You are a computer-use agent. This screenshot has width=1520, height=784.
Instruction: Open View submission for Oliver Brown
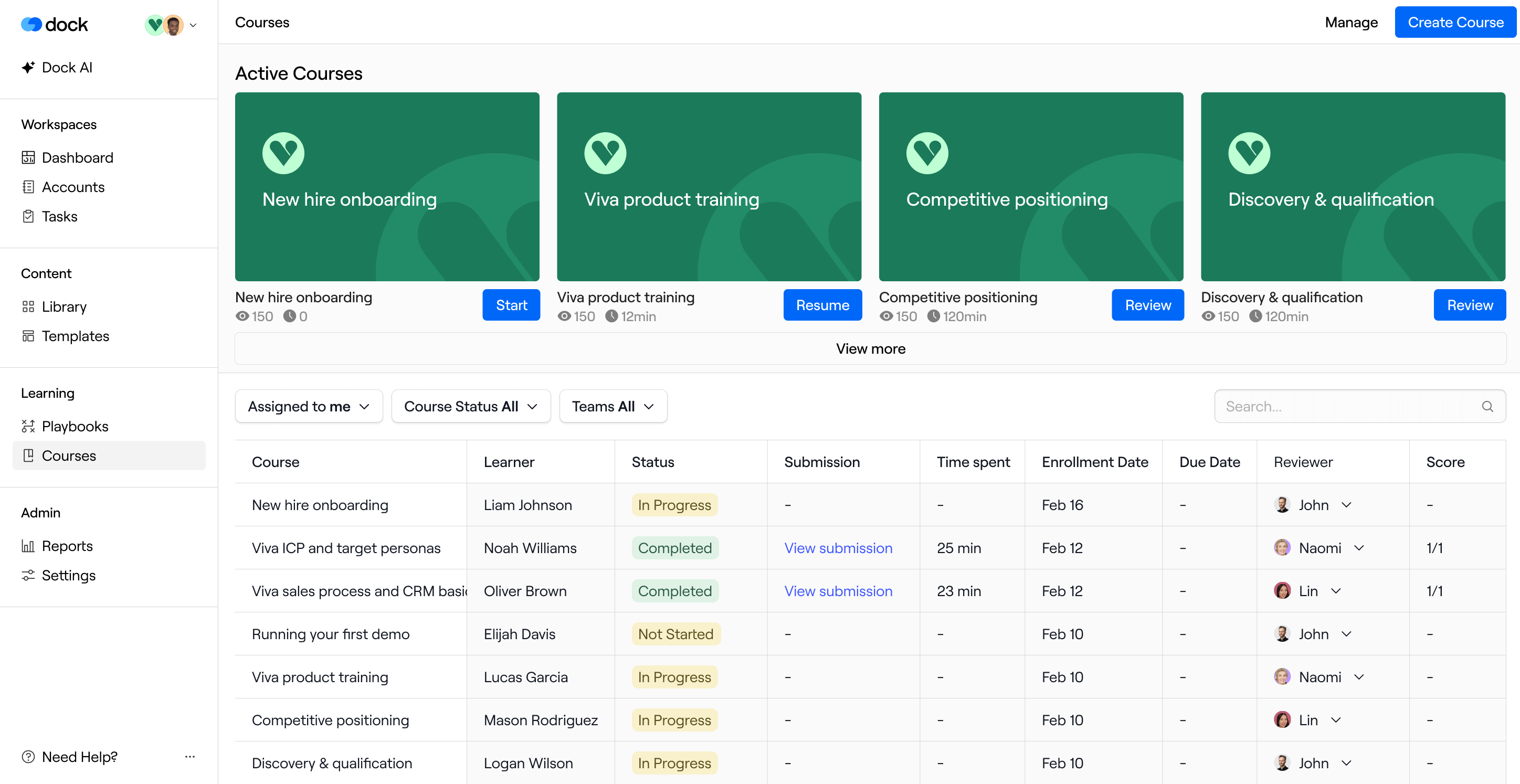coord(837,591)
